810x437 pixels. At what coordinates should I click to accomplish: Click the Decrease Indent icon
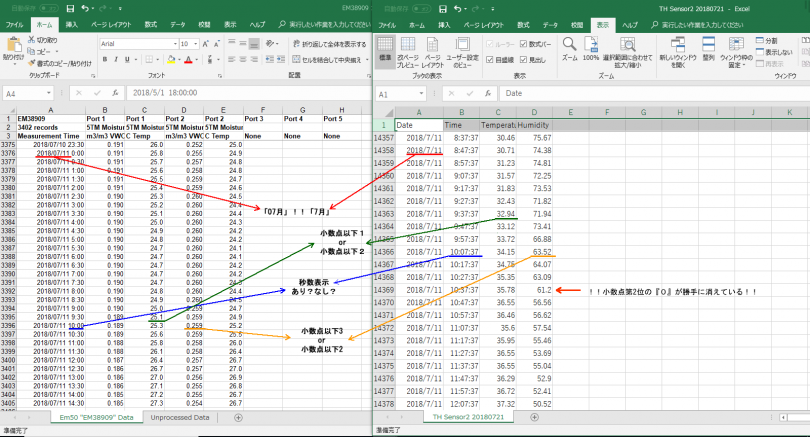[x=270, y=59]
